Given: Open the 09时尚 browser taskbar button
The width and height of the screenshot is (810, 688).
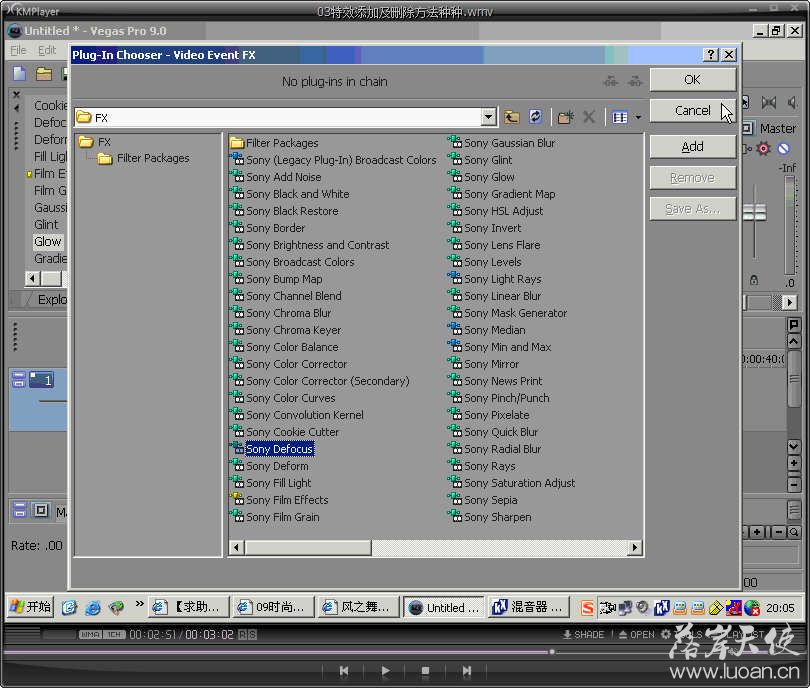Looking at the screenshot, I should pos(273,607).
